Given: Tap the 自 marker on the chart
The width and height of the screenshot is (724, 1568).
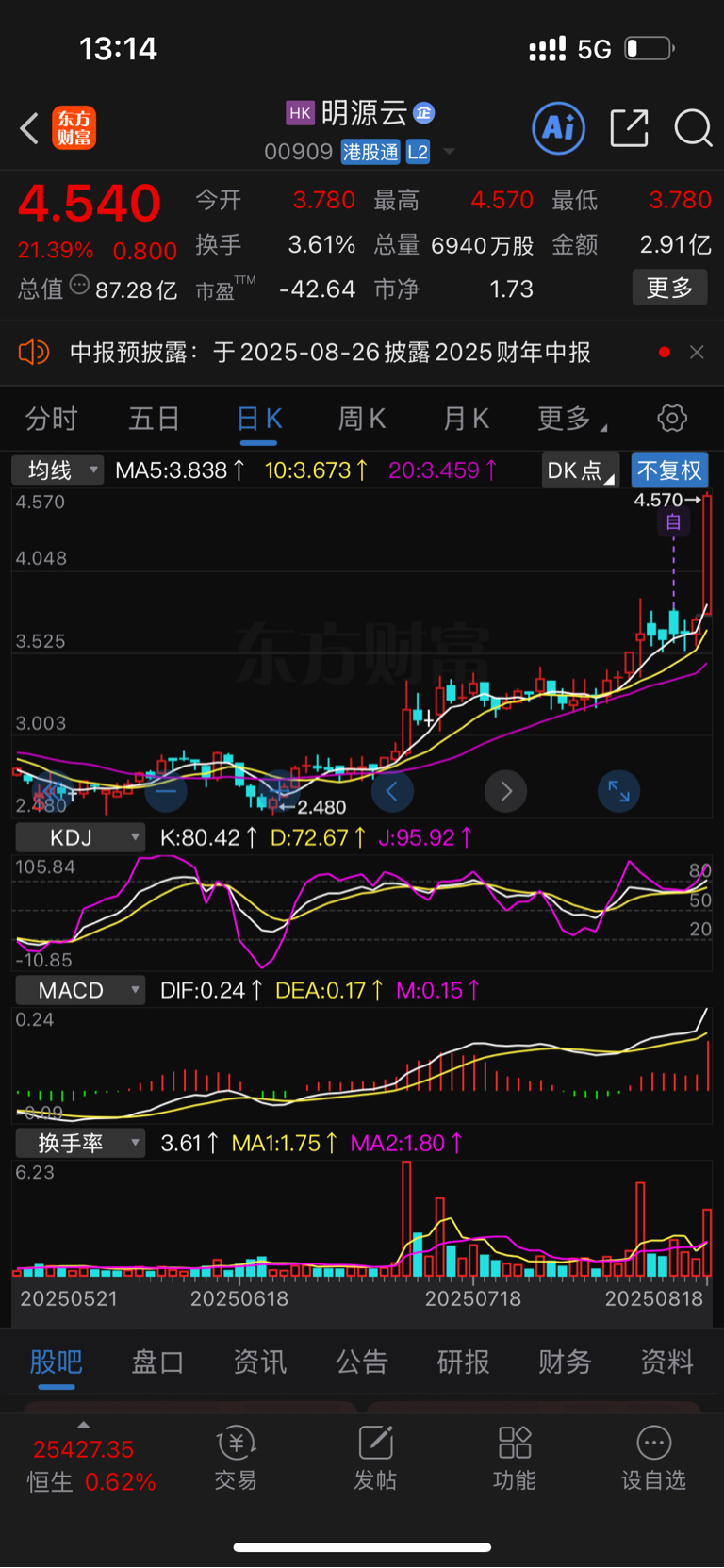Looking at the screenshot, I should (673, 522).
